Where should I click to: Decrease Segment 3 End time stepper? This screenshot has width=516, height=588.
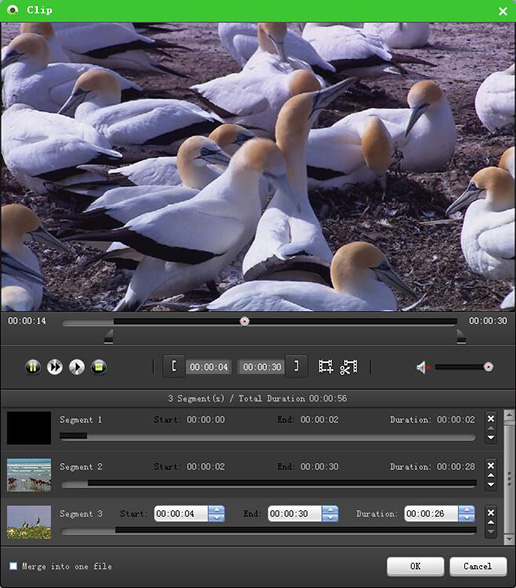(x=330, y=518)
